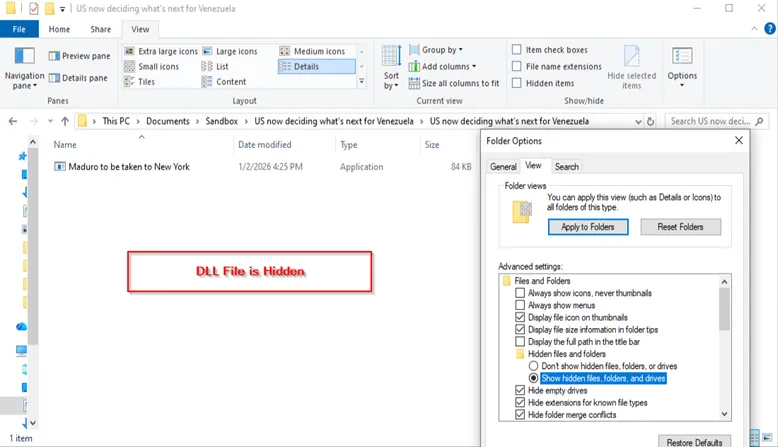Go up one folder level
778x447 pixels.
pyautogui.click(x=65, y=121)
